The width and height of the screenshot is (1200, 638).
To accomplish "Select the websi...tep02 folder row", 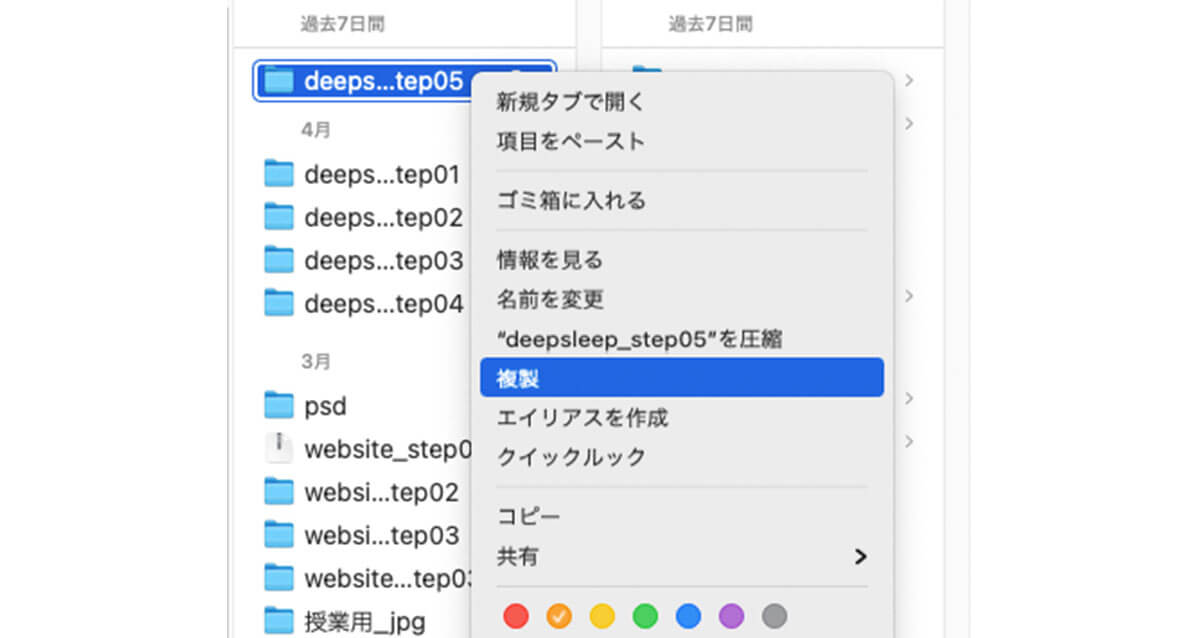I will point(380,492).
